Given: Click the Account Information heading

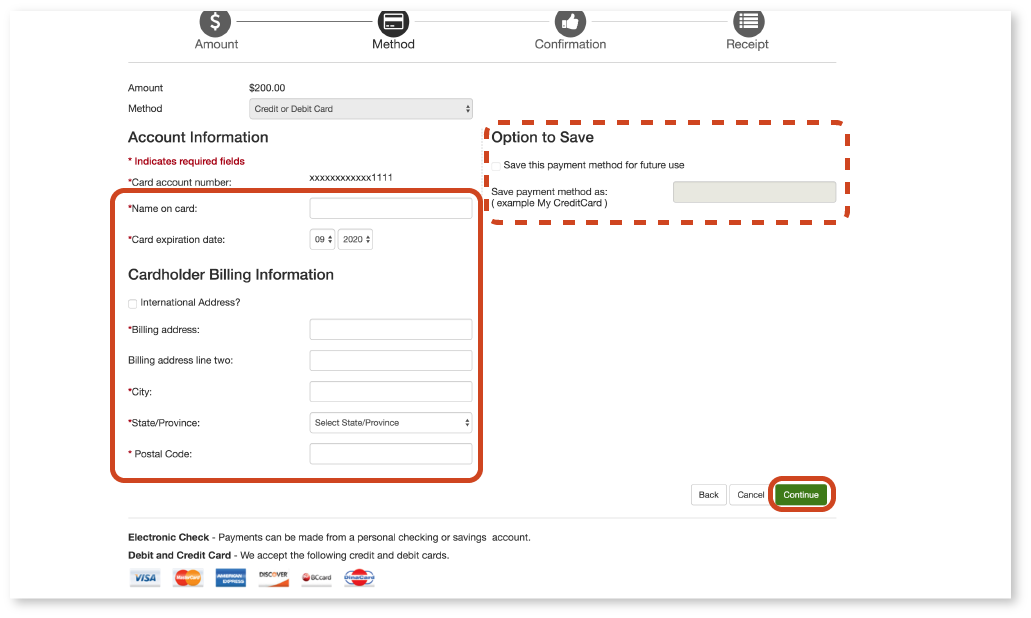Looking at the screenshot, I should [198, 137].
